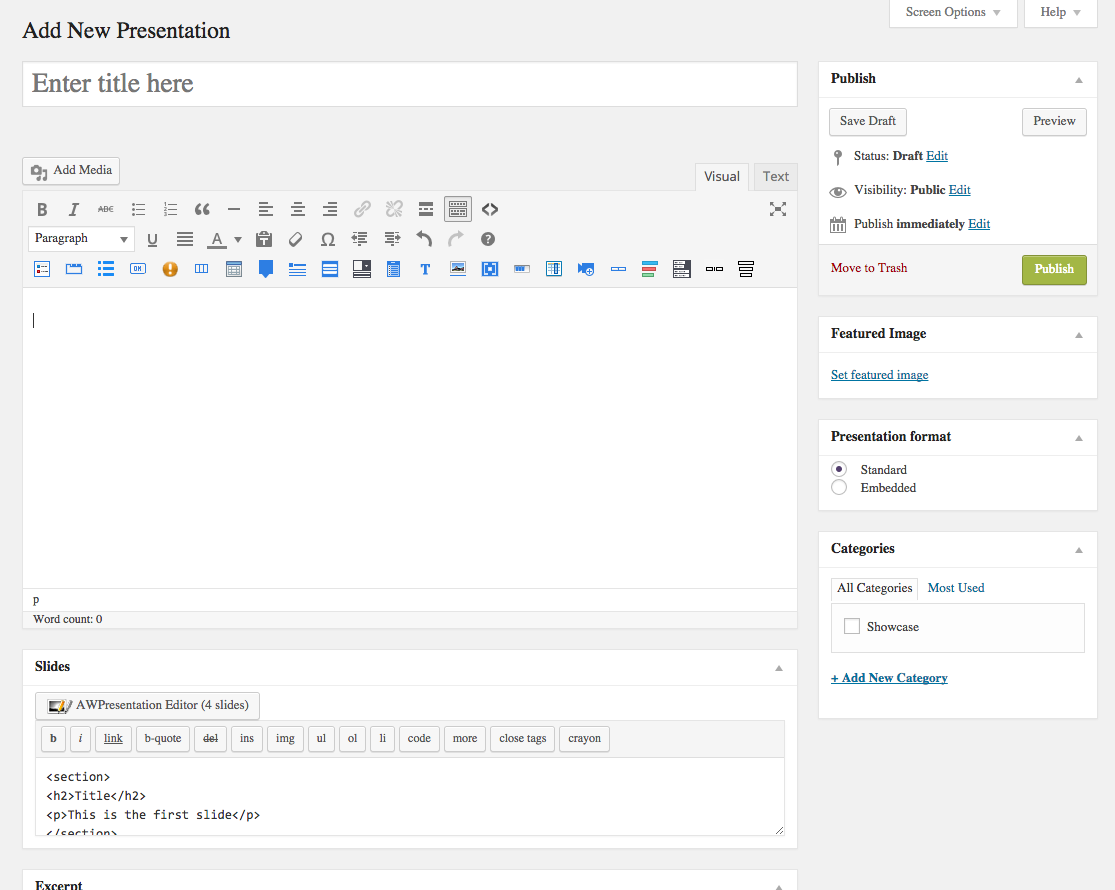Toggle bold formatting in visual editor
The height and width of the screenshot is (890, 1115).
42,209
